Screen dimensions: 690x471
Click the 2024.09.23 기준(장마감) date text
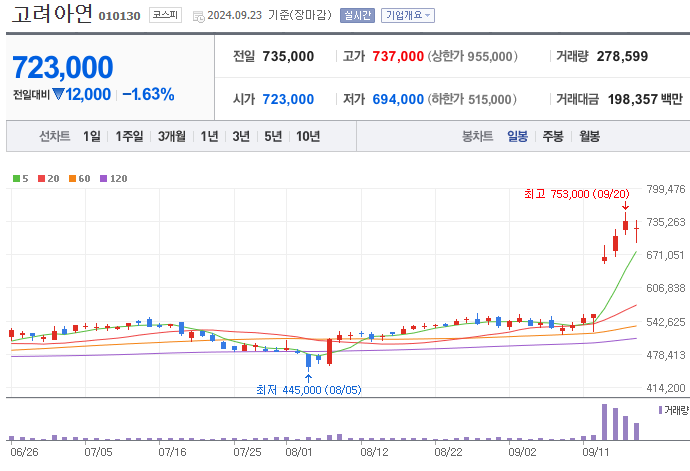pyautogui.click(x=269, y=15)
